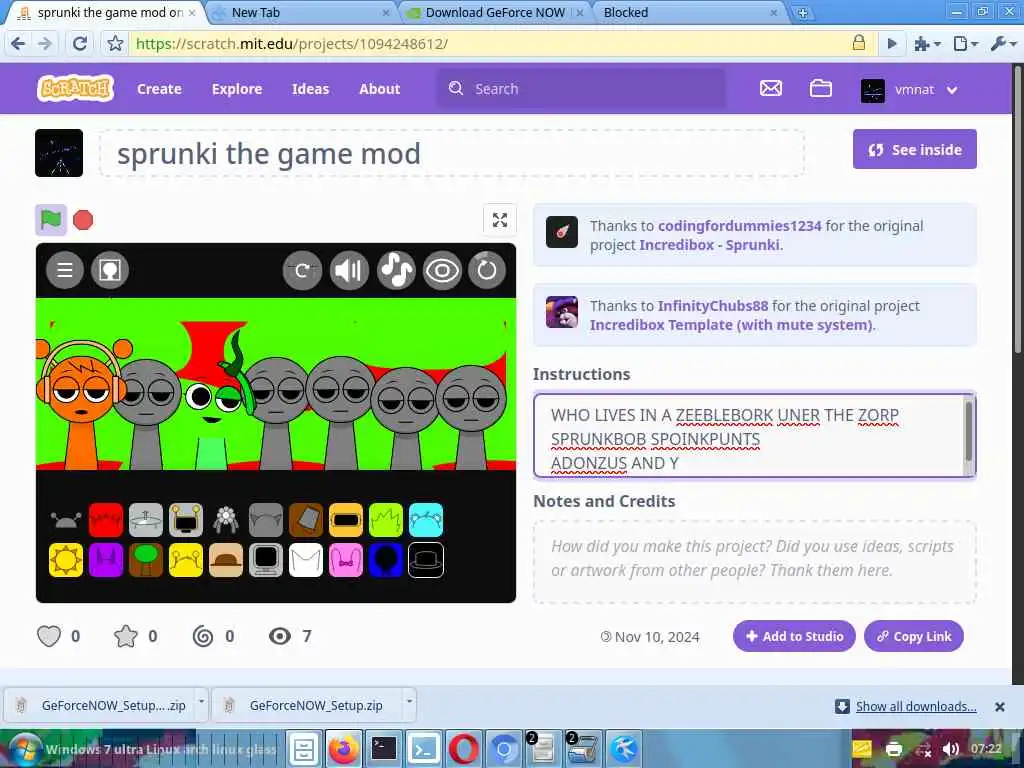Click the undo 'C' arrow game button
This screenshot has width=1024, height=768.
(x=302, y=270)
